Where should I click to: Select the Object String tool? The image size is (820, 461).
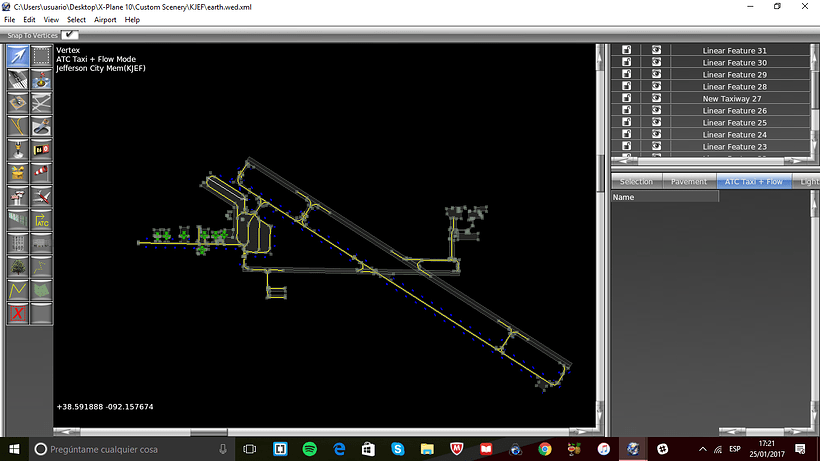41,267
